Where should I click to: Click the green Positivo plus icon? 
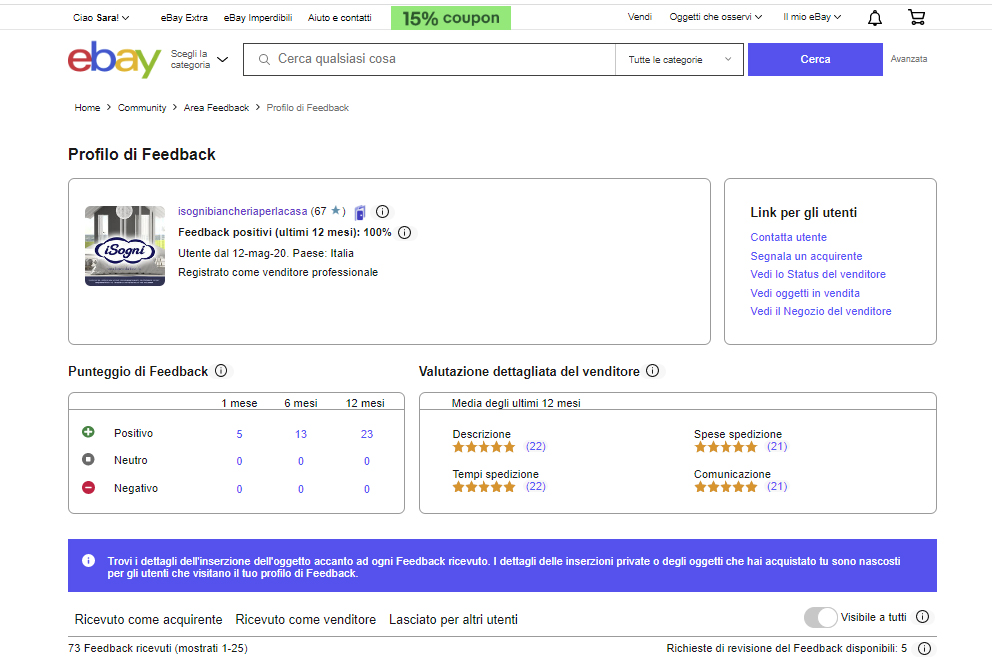pos(88,432)
